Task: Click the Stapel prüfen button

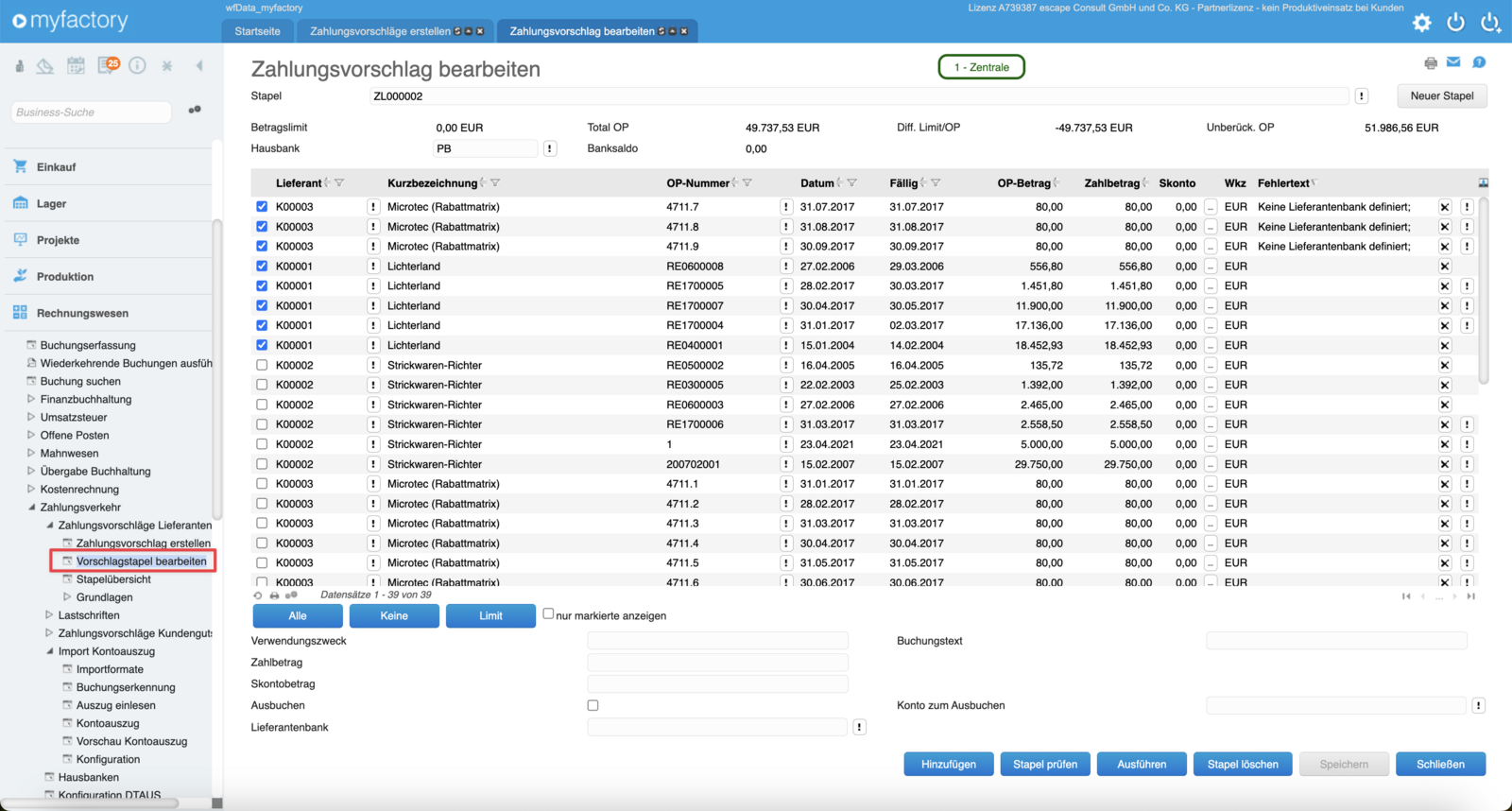Action: tap(1044, 764)
